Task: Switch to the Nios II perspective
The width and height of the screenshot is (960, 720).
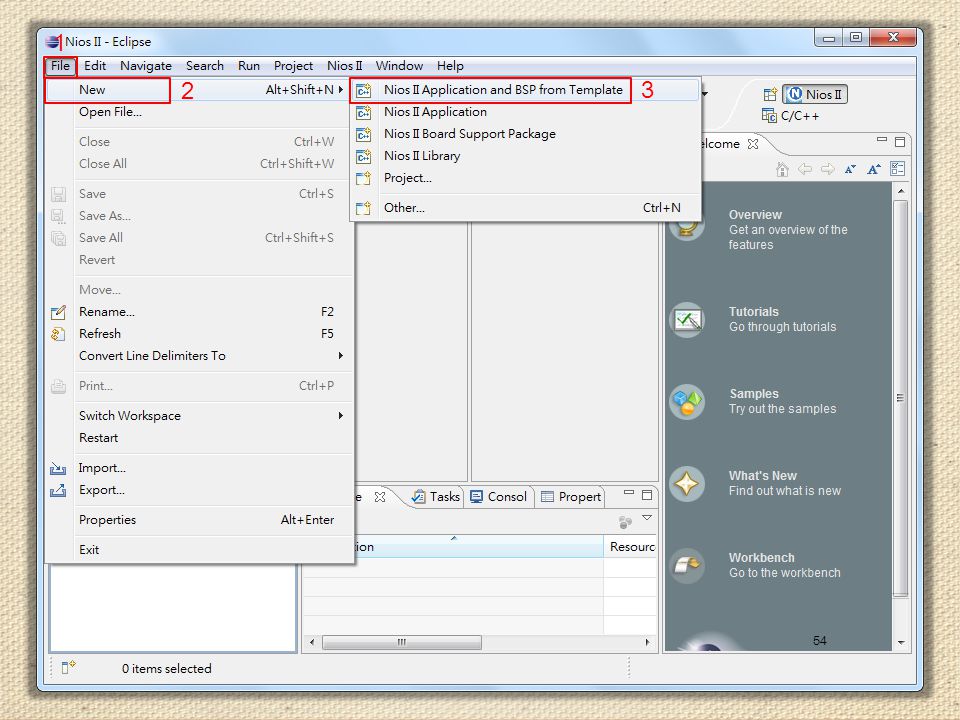Action: (815, 94)
